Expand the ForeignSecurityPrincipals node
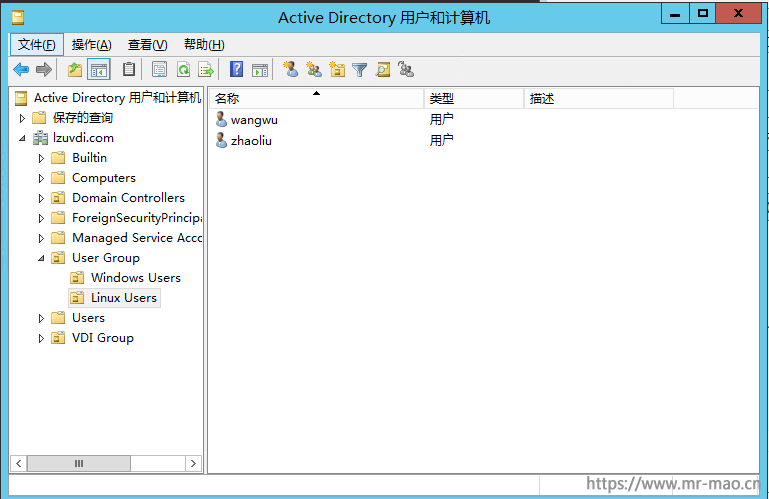Screen dimensions: 769x499 click(41, 218)
